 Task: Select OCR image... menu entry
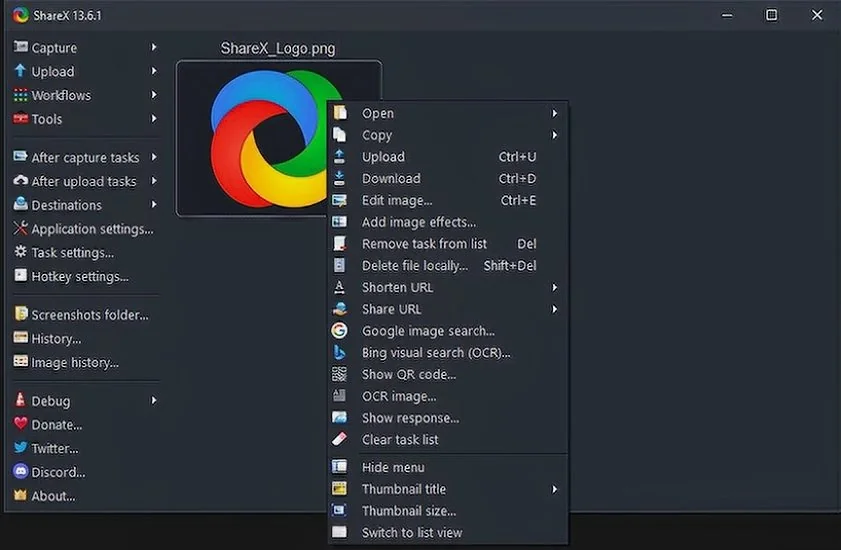447,396
